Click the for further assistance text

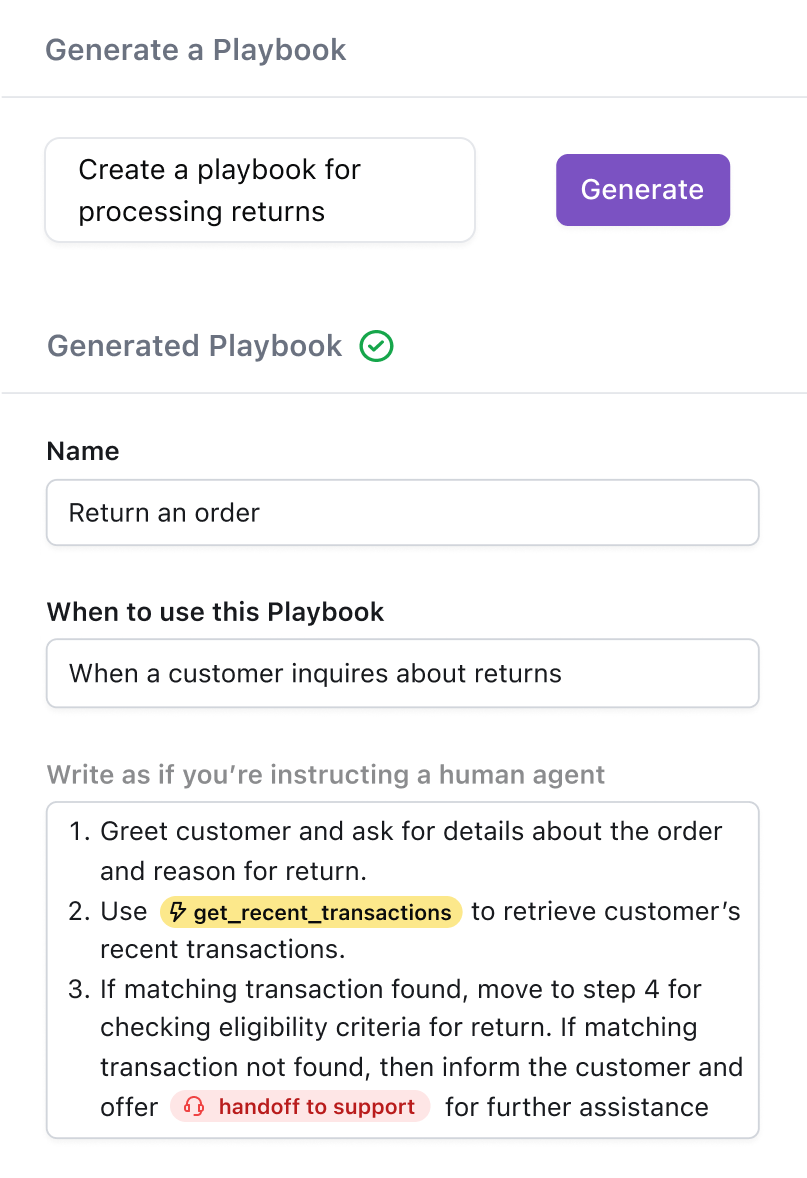coord(576,1107)
